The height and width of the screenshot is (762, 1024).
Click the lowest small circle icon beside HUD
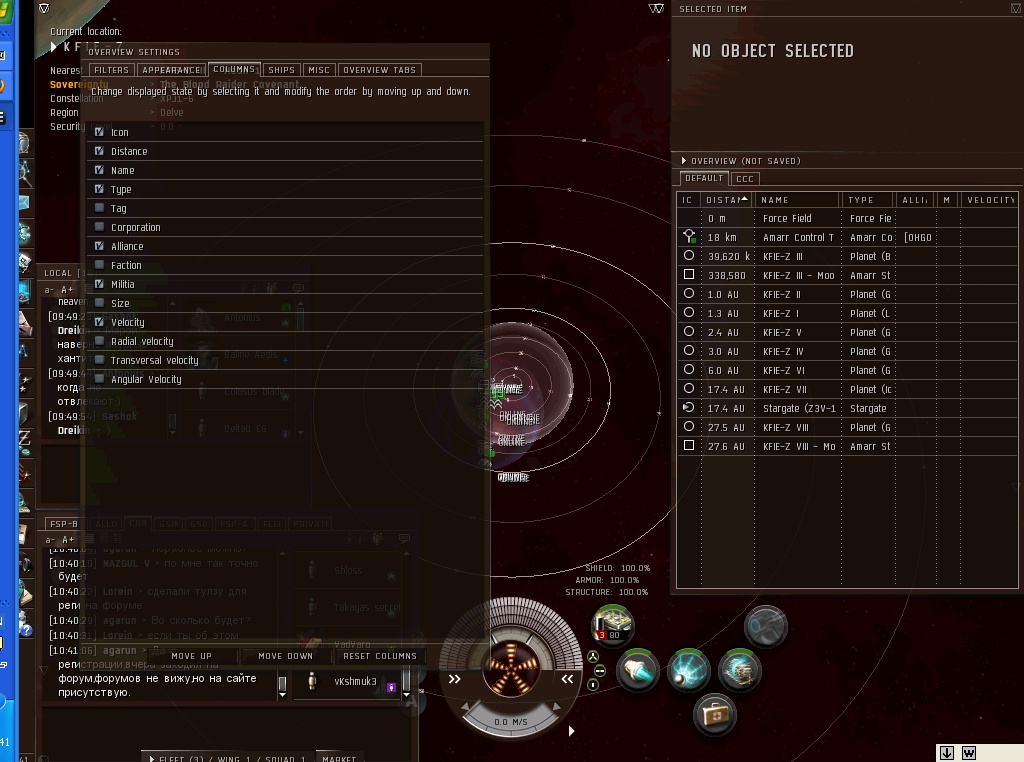593,684
